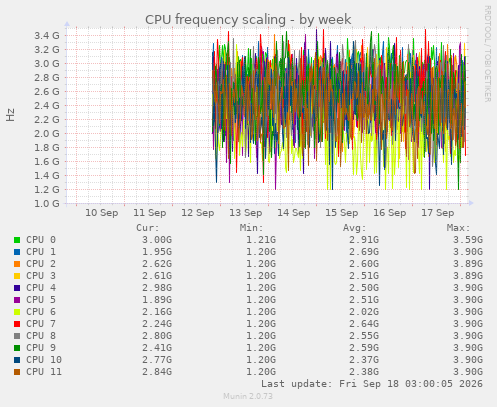Click CPU 0 current value 3.00G

(x=157, y=240)
